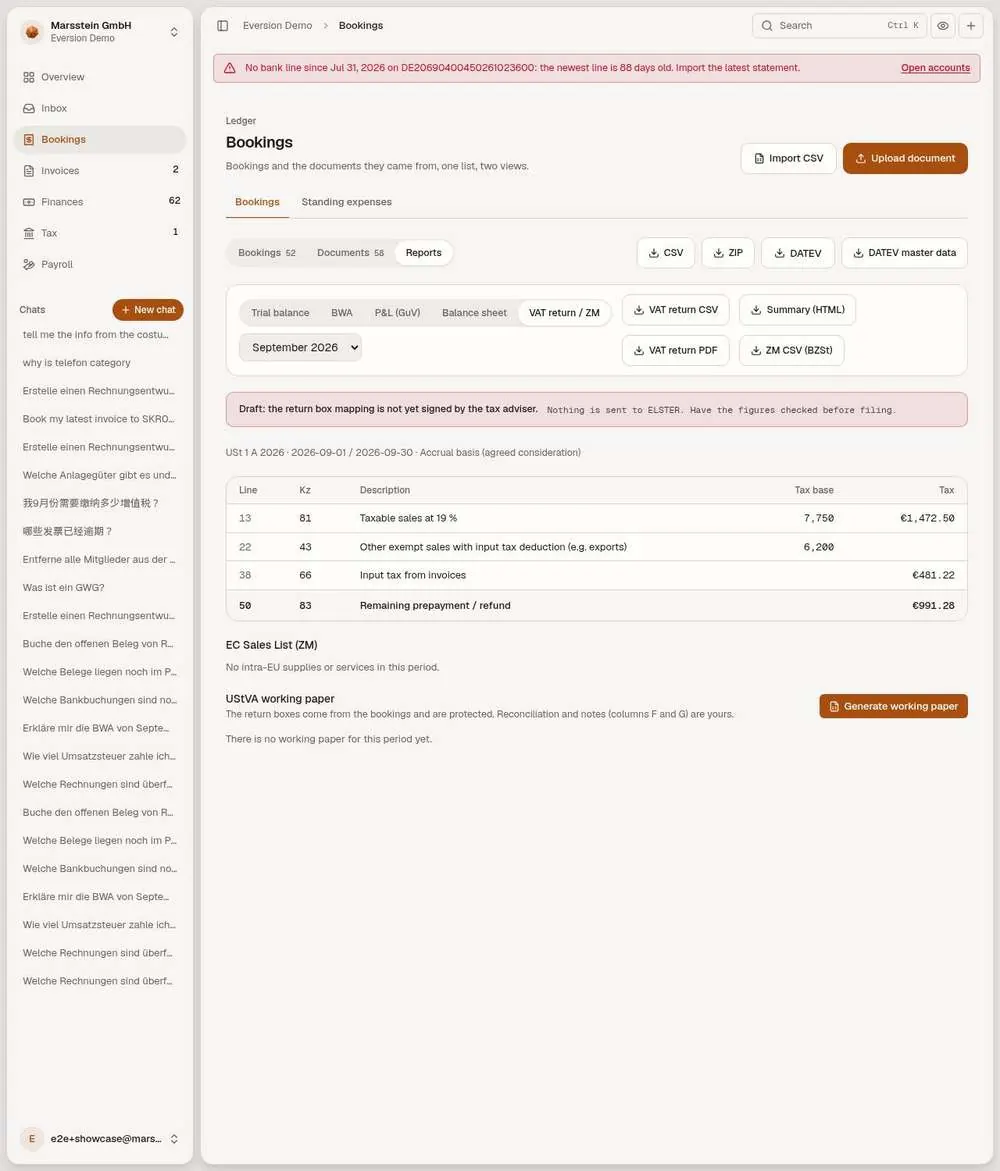Select the Reports segment
The height and width of the screenshot is (1171, 1000).
(423, 253)
